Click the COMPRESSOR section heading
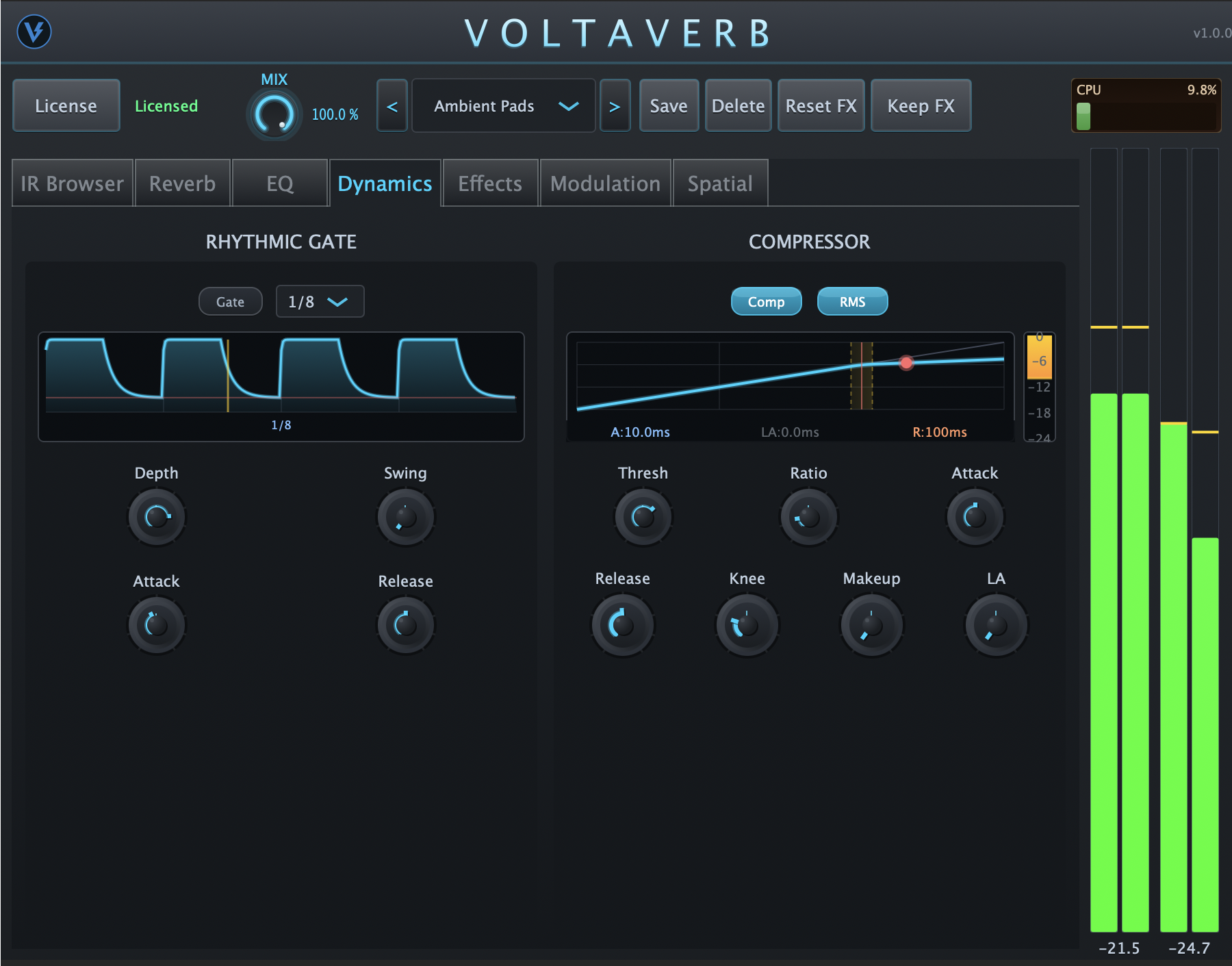The image size is (1232, 966). [810, 242]
